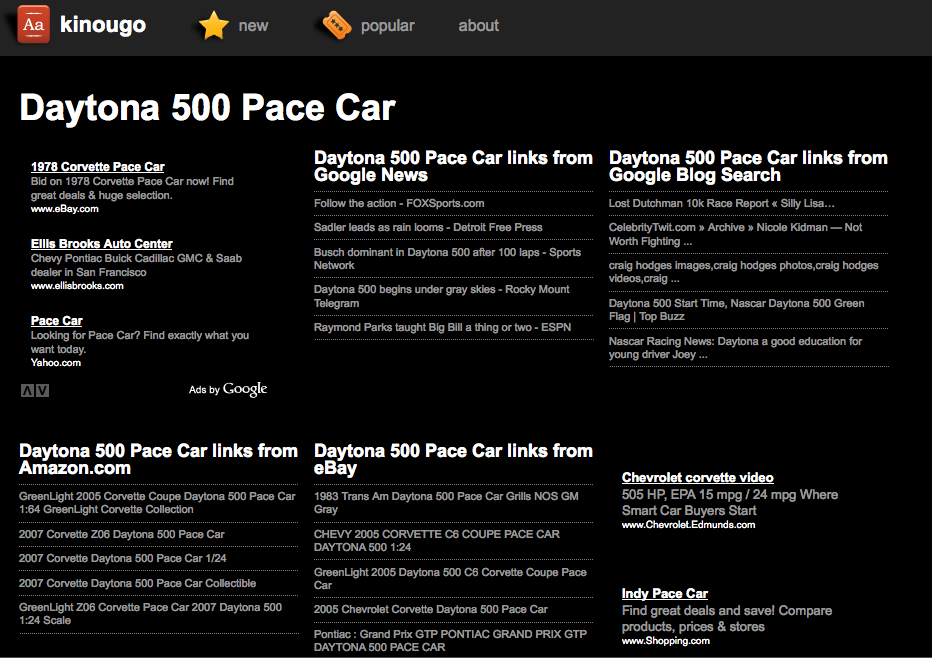Click the ad previous arrow icon
This screenshot has height=658, width=932.
click(x=27, y=391)
